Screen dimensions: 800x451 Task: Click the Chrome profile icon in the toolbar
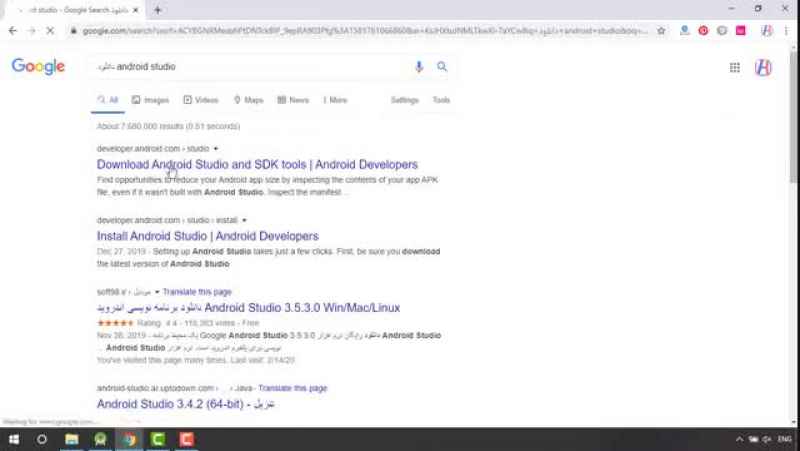pos(766,31)
